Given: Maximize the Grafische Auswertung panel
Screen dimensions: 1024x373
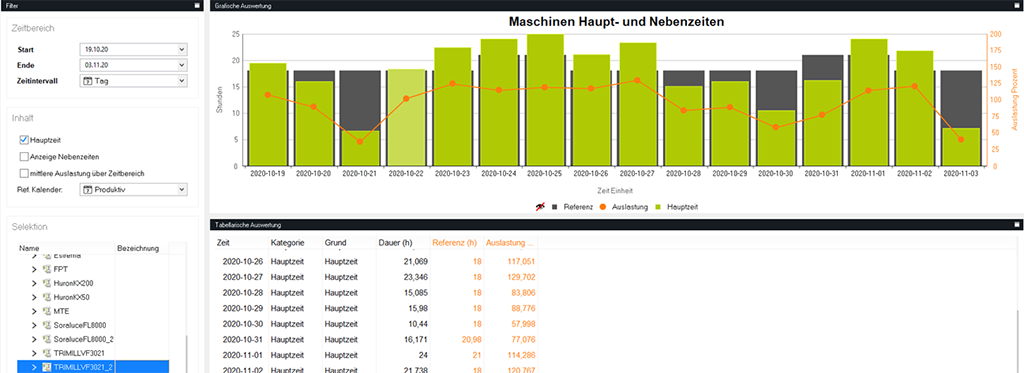Looking at the screenshot, I should point(1018,5).
